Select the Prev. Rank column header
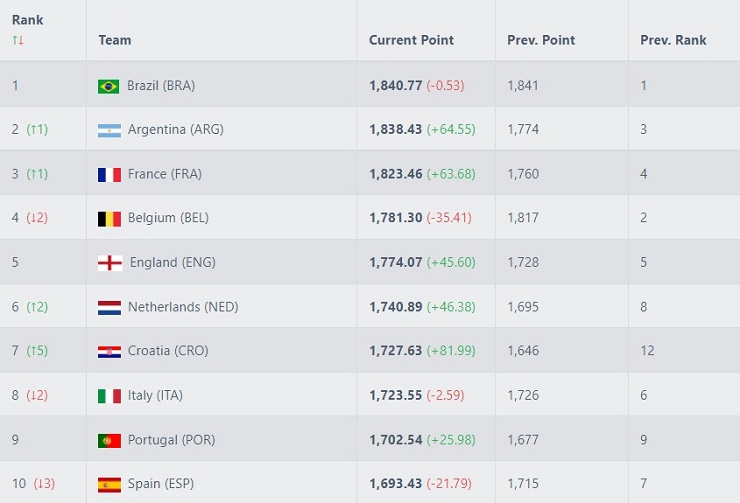Viewport: 740px width, 503px height. point(673,40)
